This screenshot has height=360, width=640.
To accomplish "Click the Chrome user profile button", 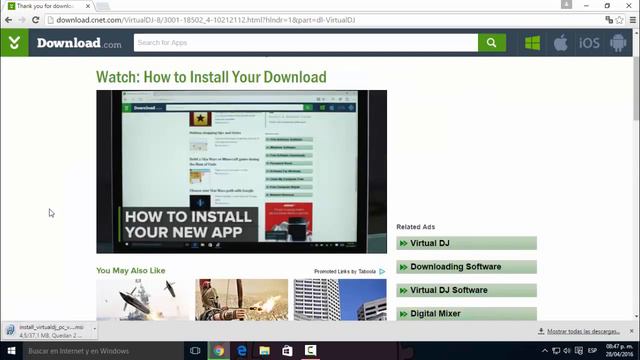I will [567, 4].
